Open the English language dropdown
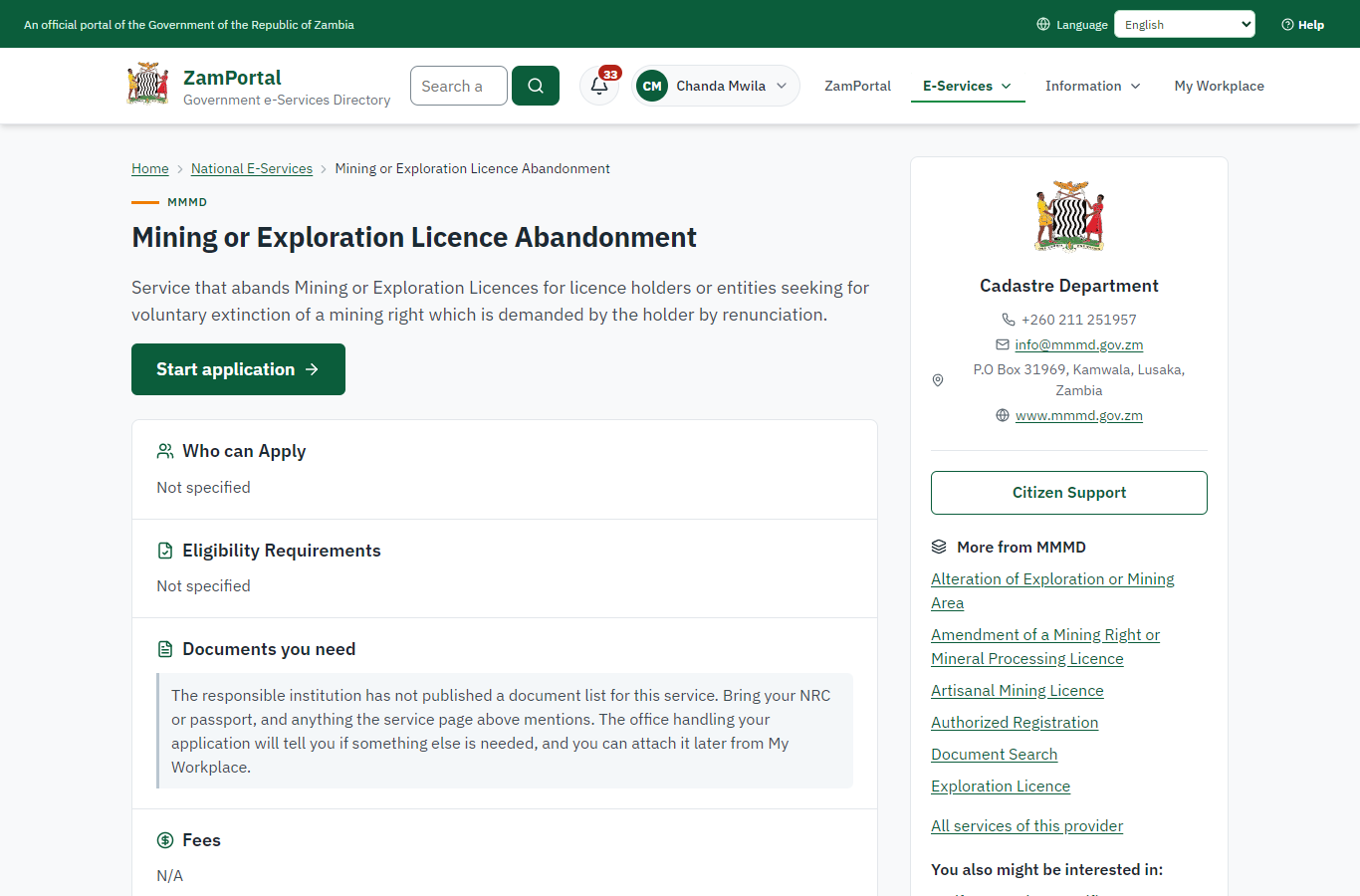 tap(1185, 24)
